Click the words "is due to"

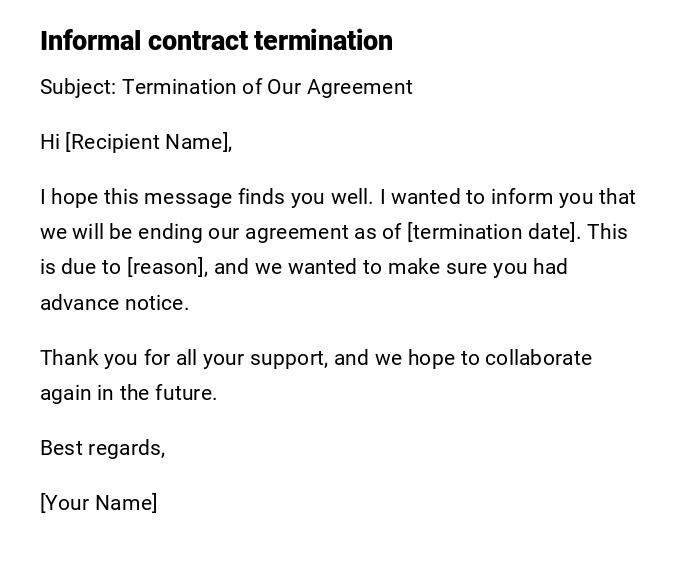pyautogui.click(x=81, y=267)
